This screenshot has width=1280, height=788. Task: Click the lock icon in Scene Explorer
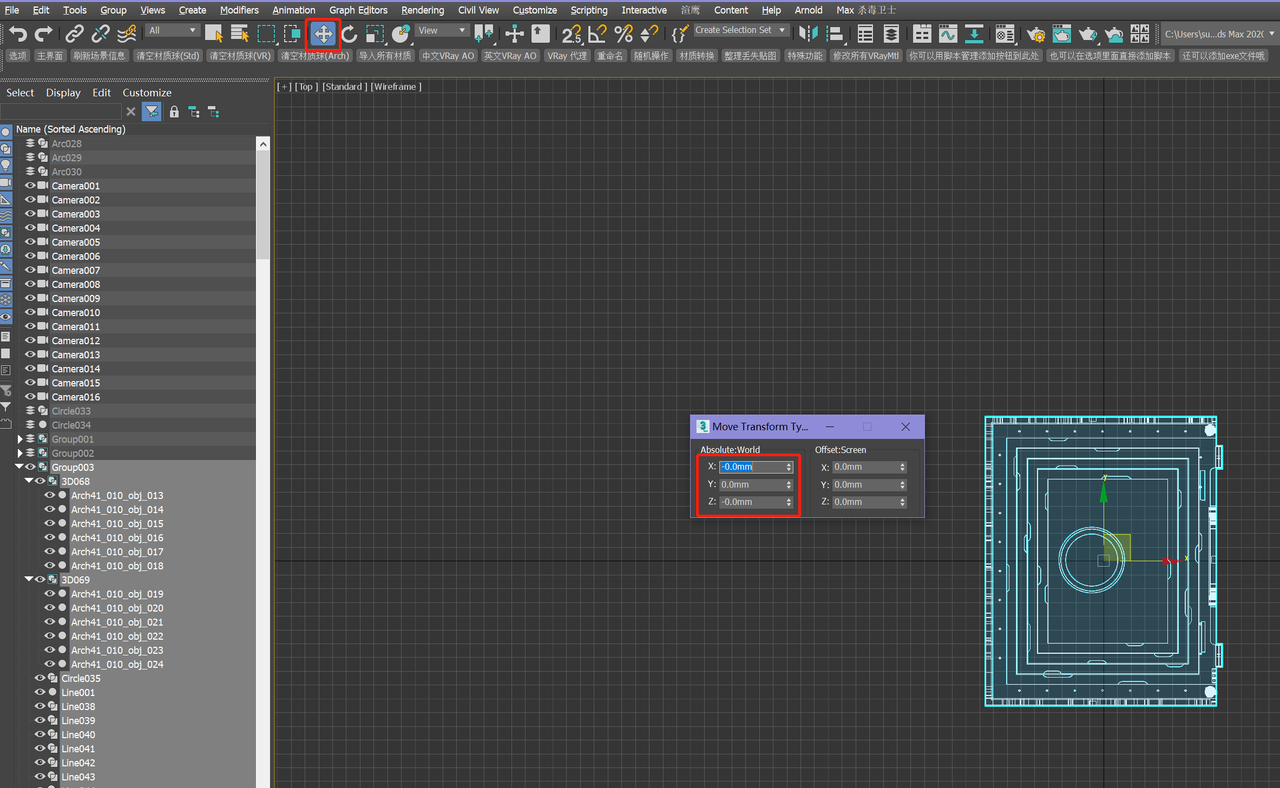click(174, 112)
